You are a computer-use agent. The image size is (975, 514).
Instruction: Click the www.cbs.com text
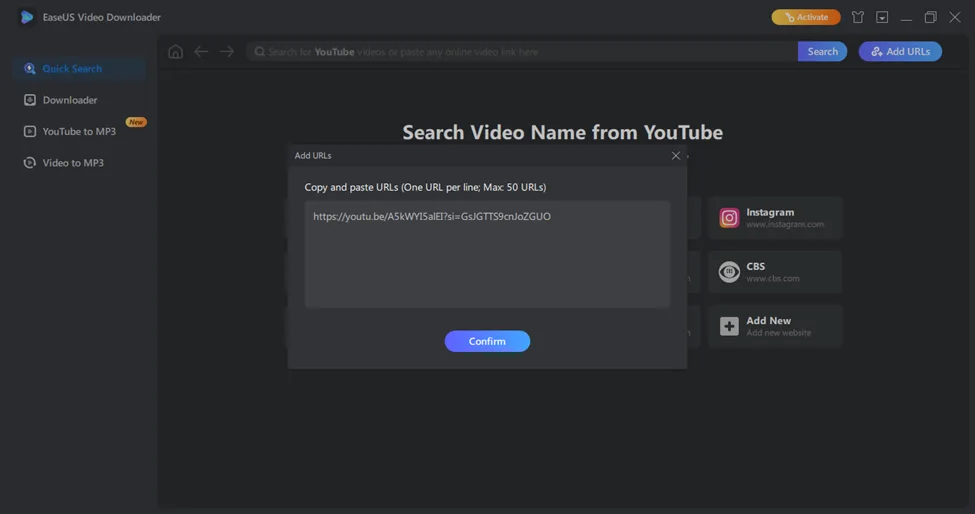773,278
